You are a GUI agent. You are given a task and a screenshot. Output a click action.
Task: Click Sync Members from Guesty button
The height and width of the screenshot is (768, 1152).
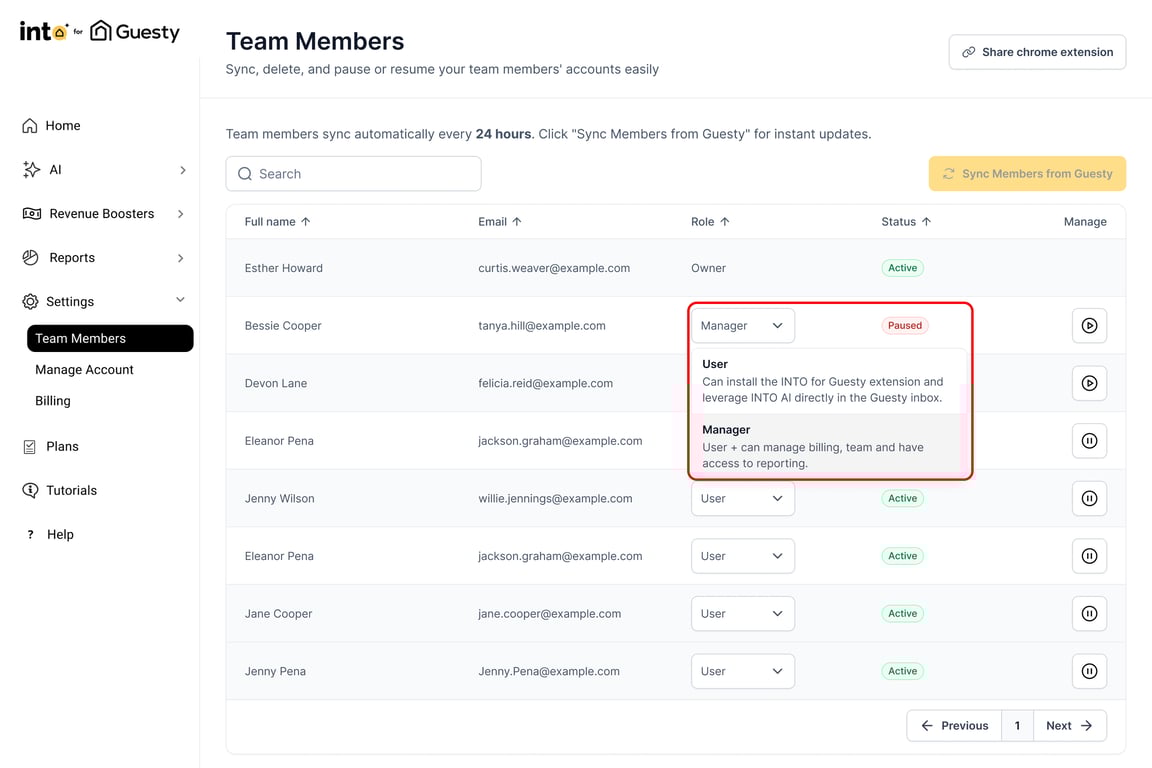[1026, 173]
